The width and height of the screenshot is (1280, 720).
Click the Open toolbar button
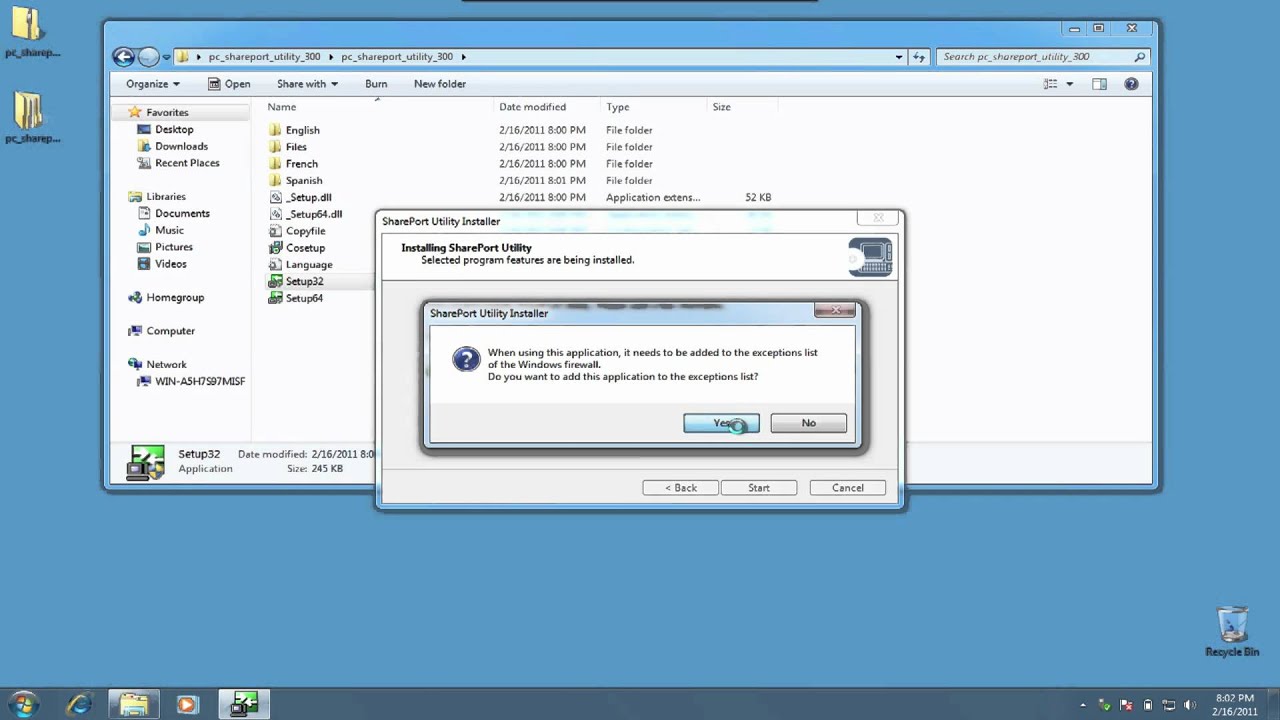click(x=229, y=84)
